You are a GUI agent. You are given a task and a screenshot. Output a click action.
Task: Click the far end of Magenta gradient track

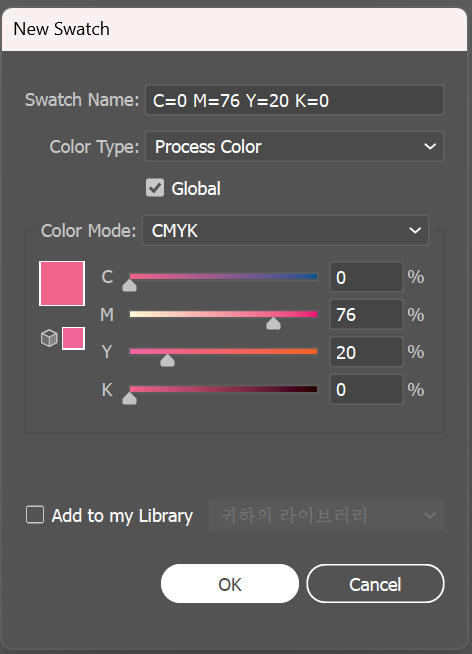click(314, 314)
